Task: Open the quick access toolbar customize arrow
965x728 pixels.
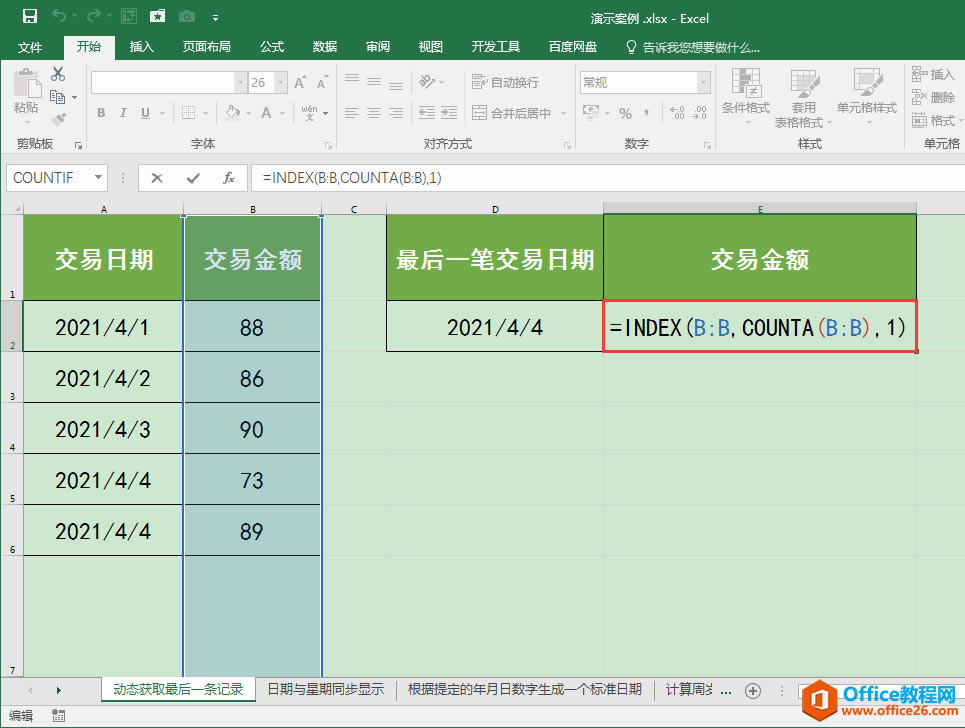Action: click(215, 18)
